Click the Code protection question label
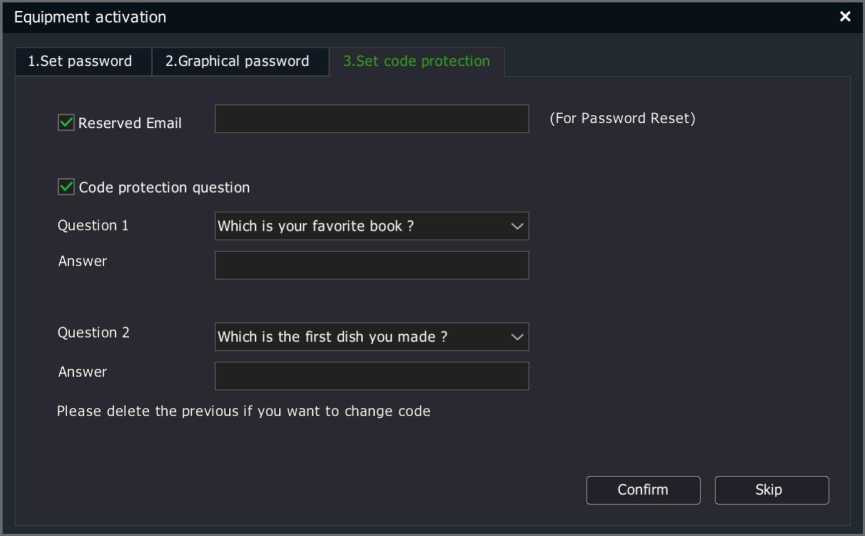Viewport: 865px width, 536px height. click(x=164, y=187)
